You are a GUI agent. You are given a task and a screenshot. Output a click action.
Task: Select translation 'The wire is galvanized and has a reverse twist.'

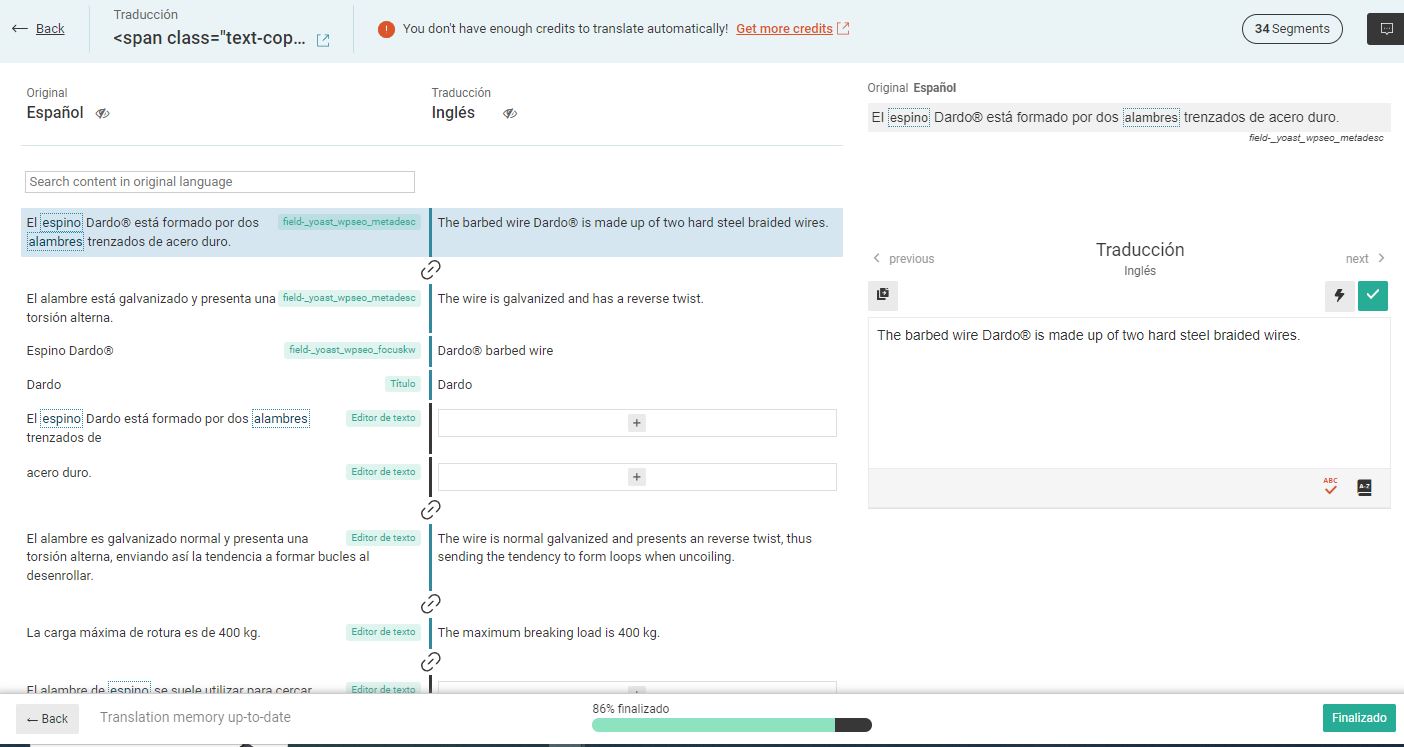tap(571, 298)
